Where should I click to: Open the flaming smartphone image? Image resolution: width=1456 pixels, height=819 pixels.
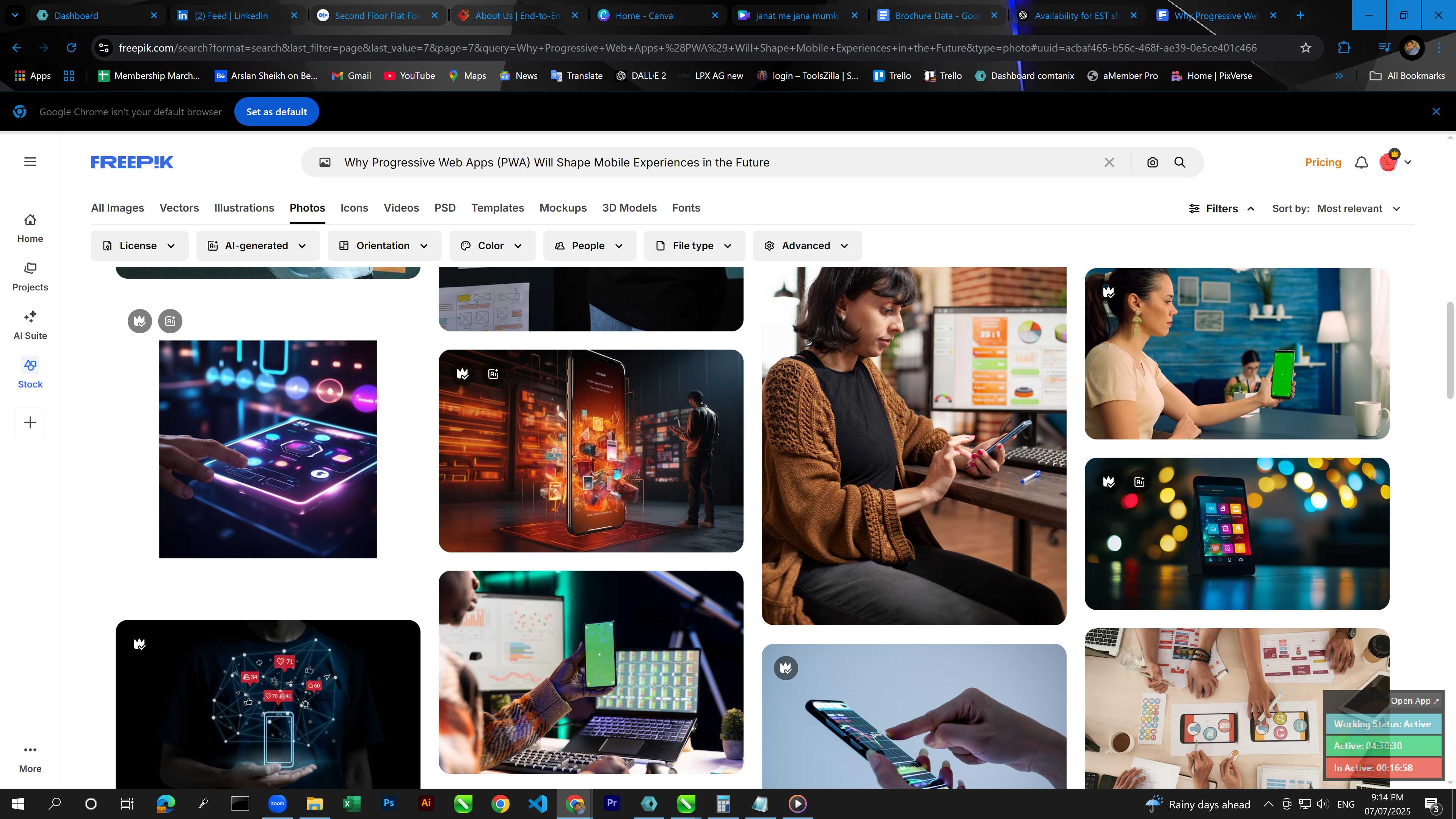pyautogui.click(x=591, y=450)
